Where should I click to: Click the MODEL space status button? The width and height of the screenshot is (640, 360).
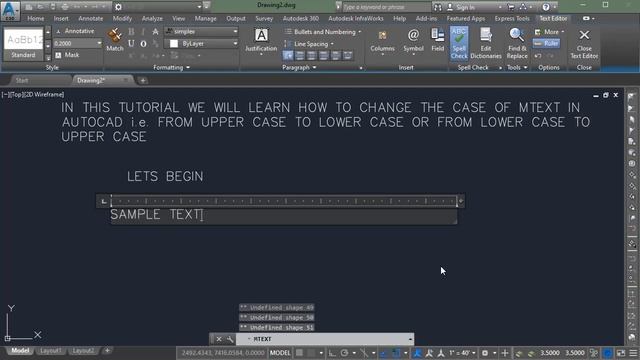[x=280, y=353]
